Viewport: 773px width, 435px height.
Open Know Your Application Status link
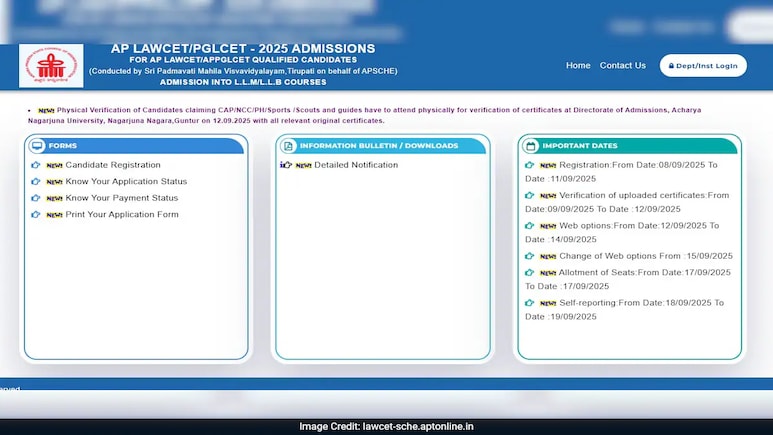[126, 181]
